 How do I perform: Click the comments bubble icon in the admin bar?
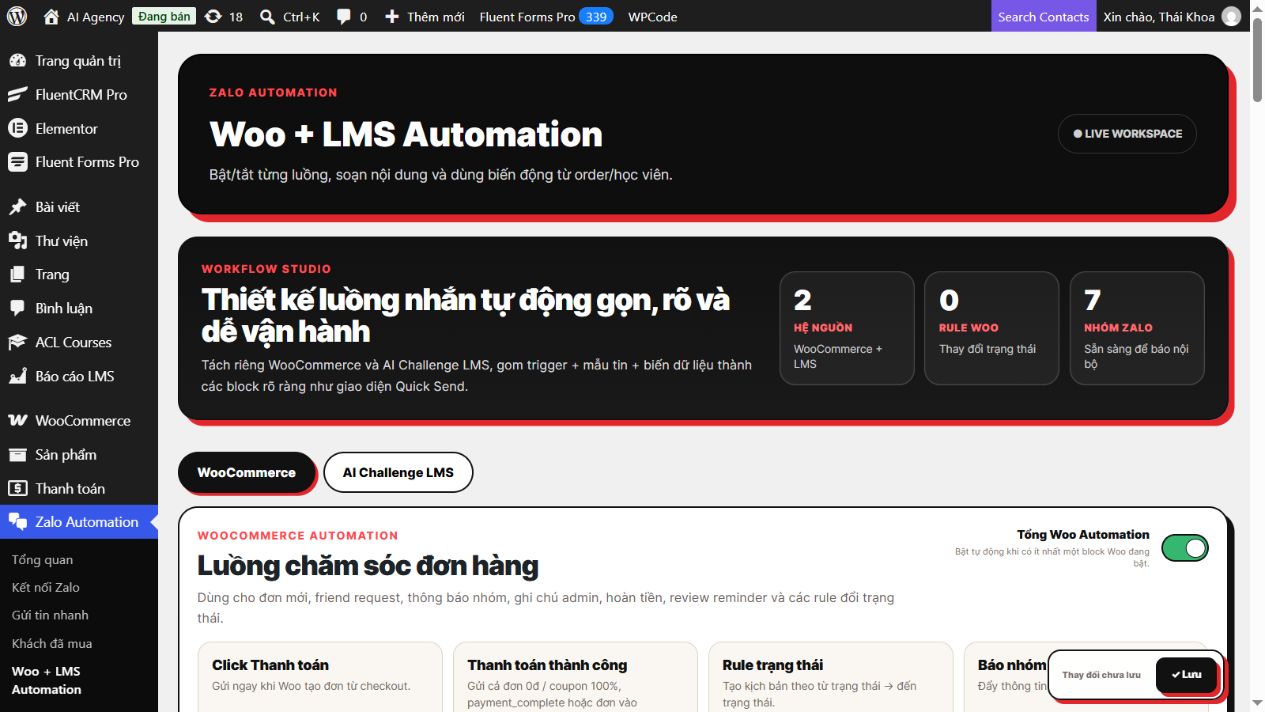point(344,16)
